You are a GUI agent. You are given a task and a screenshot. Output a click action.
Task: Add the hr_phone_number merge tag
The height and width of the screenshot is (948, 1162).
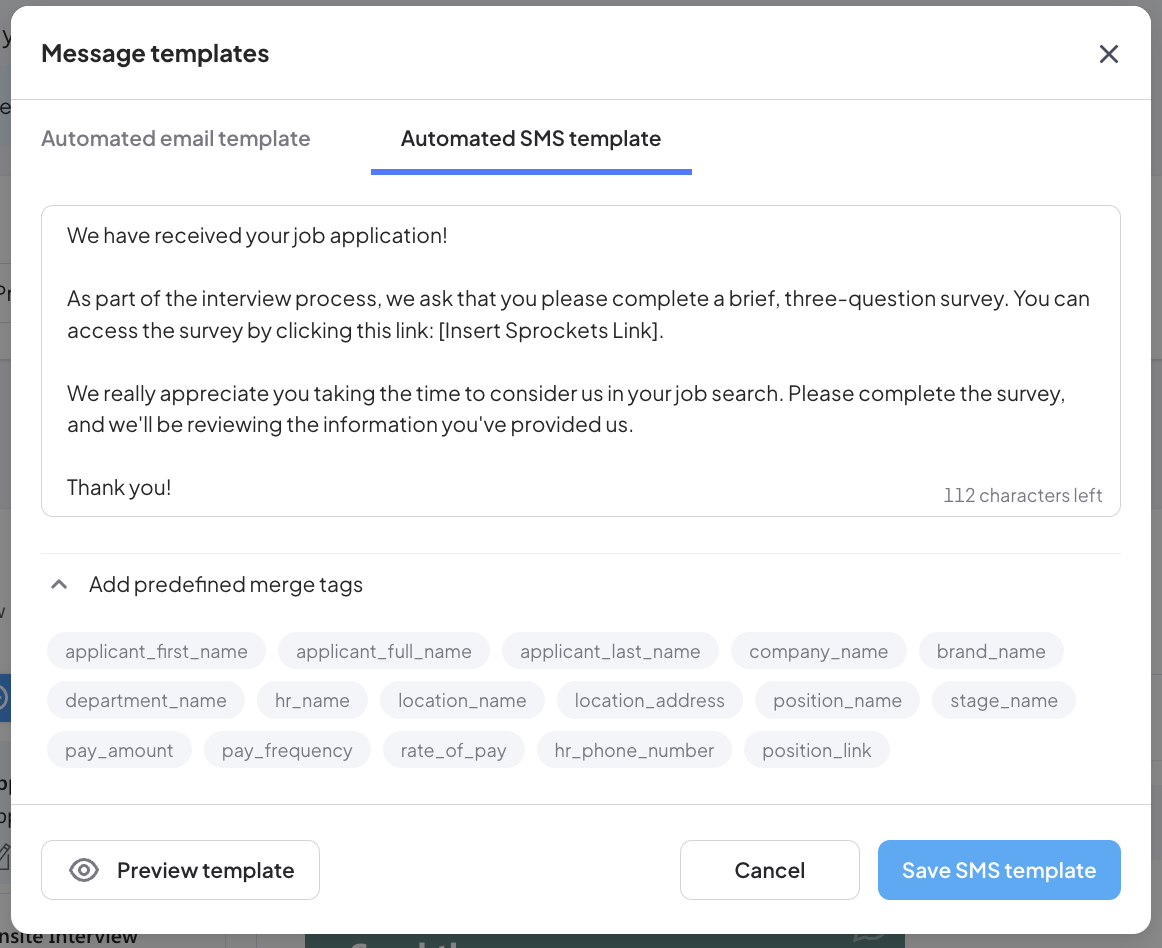(x=634, y=750)
